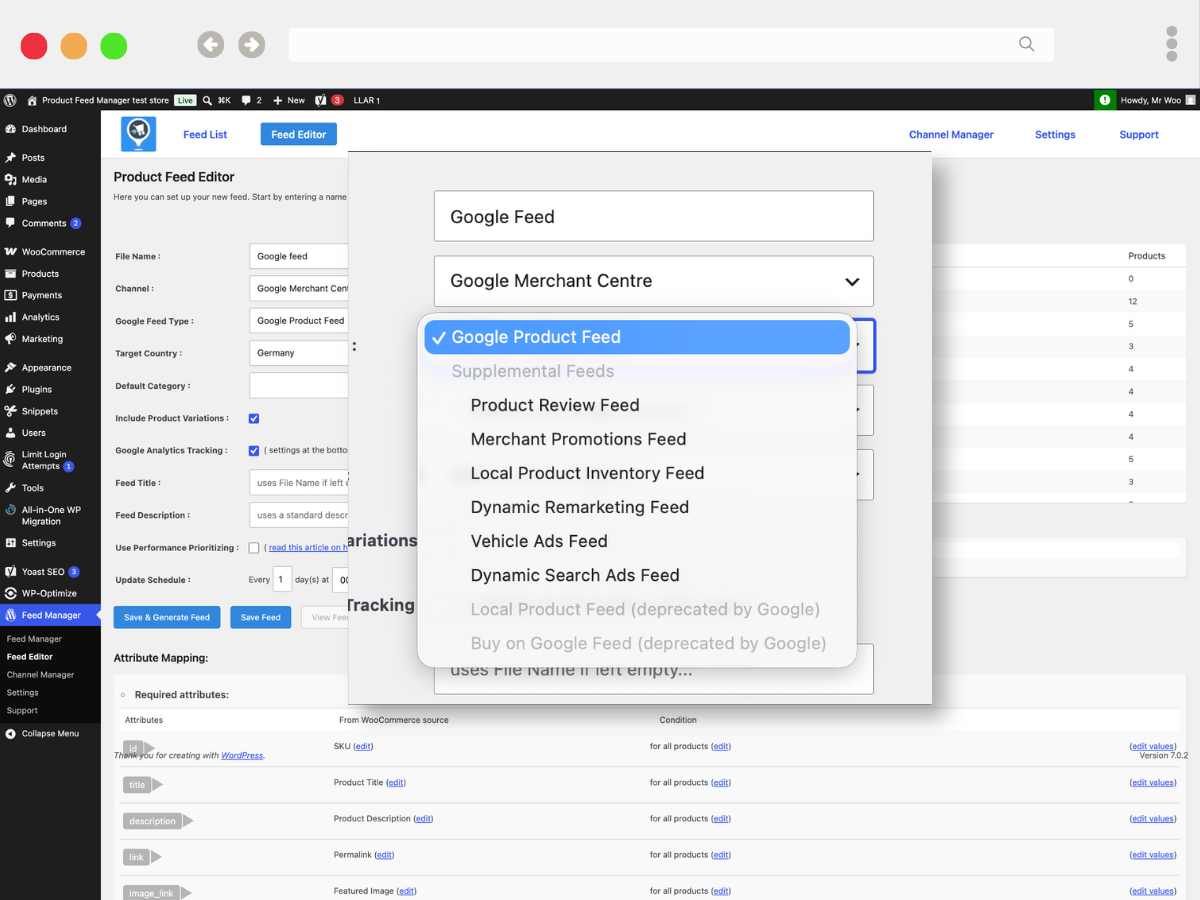Open Users via its sidebar icon

click(x=10, y=433)
